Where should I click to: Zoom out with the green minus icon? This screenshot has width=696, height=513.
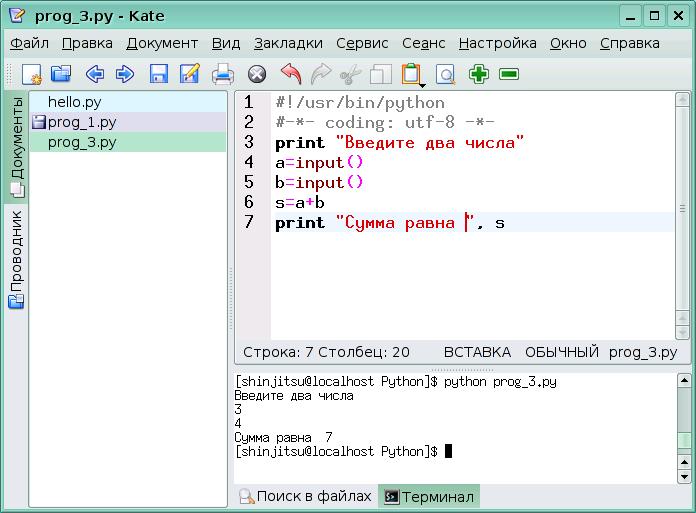509,74
